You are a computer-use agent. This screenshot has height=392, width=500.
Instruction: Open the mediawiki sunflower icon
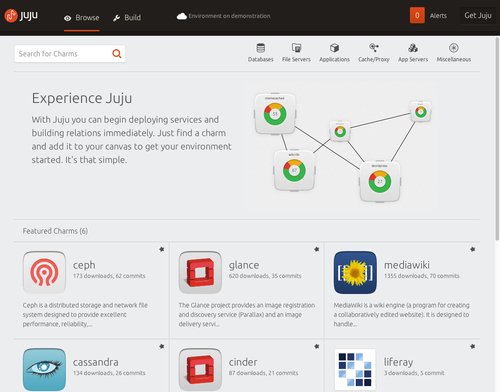tap(355, 272)
